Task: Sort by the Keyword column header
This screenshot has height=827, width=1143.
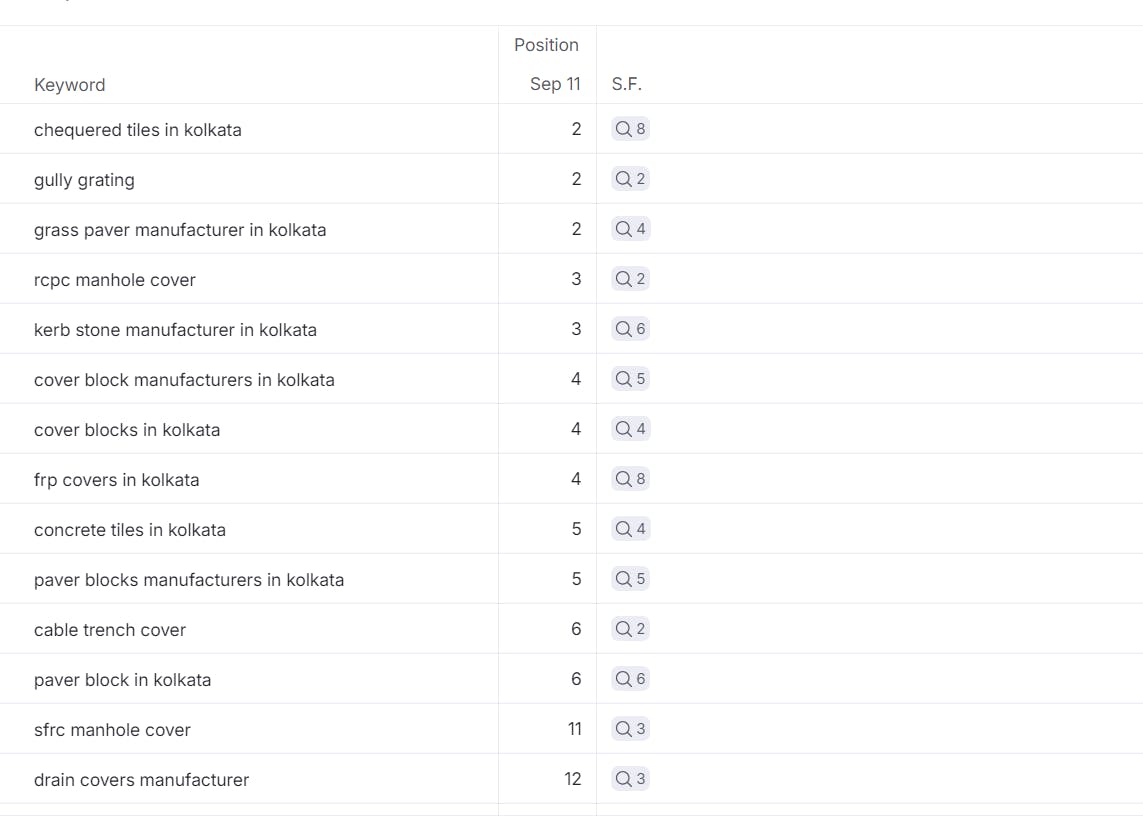Action: [x=69, y=85]
